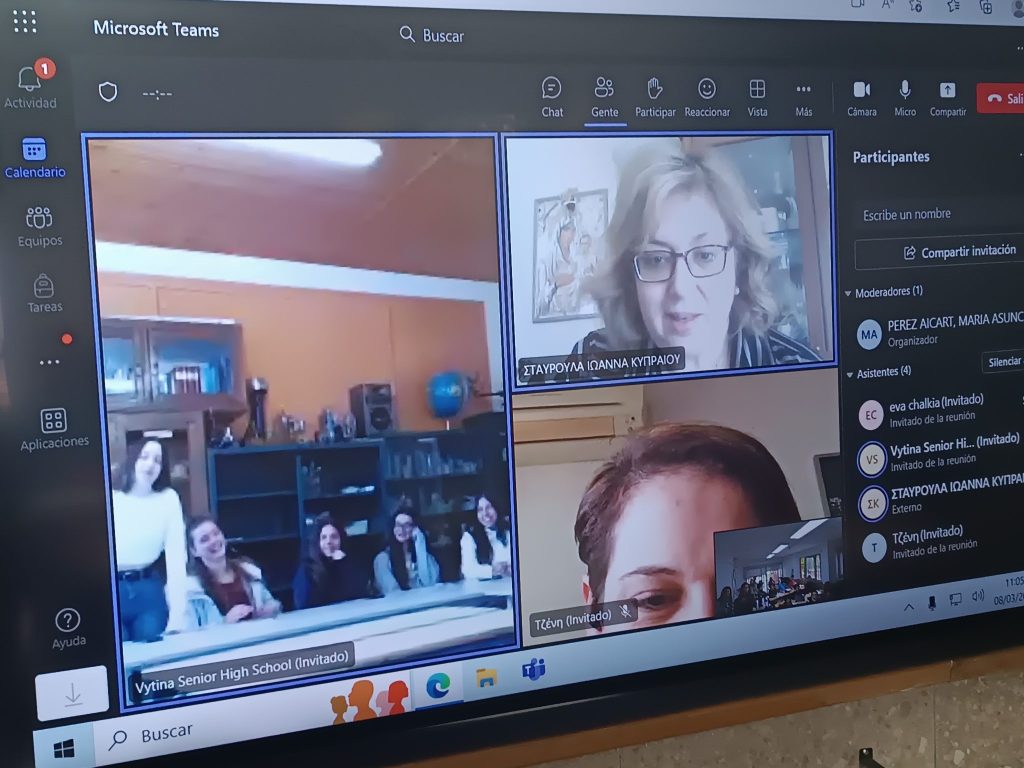Open the Gente participants panel

[604, 96]
